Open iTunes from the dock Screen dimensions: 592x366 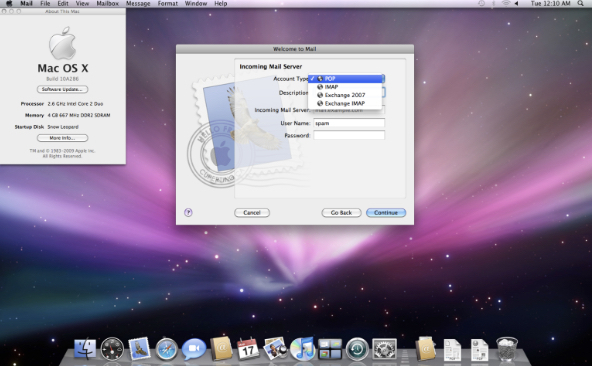(302, 348)
